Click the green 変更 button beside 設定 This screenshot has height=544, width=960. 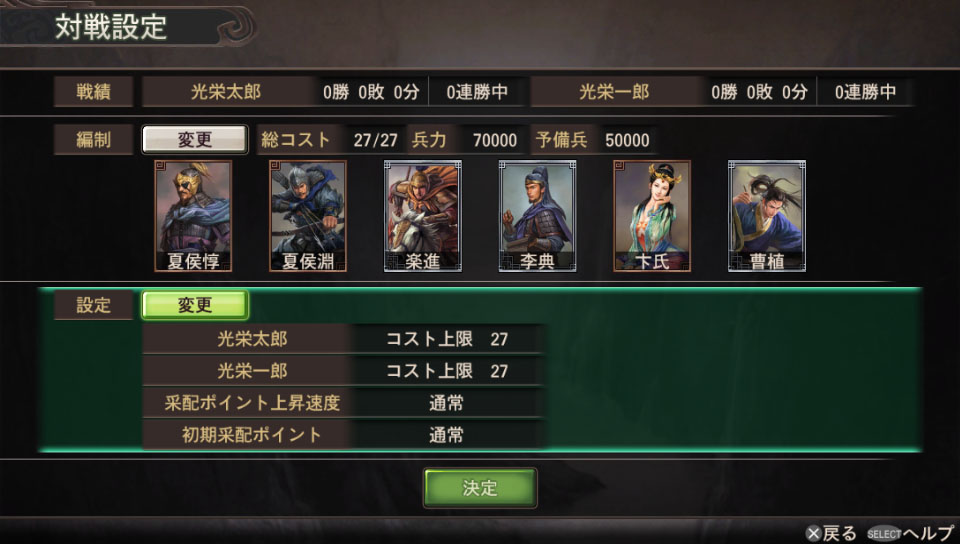coord(195,305)
